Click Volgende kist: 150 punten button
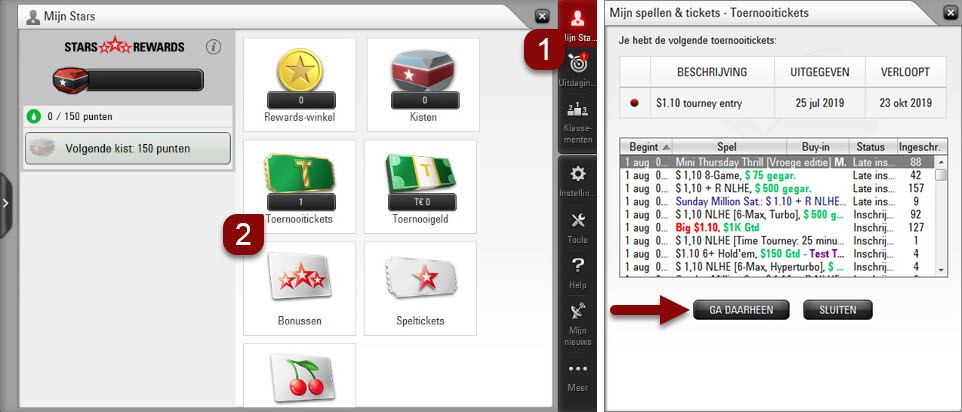The image size is (962, 412). coord(128,148)
